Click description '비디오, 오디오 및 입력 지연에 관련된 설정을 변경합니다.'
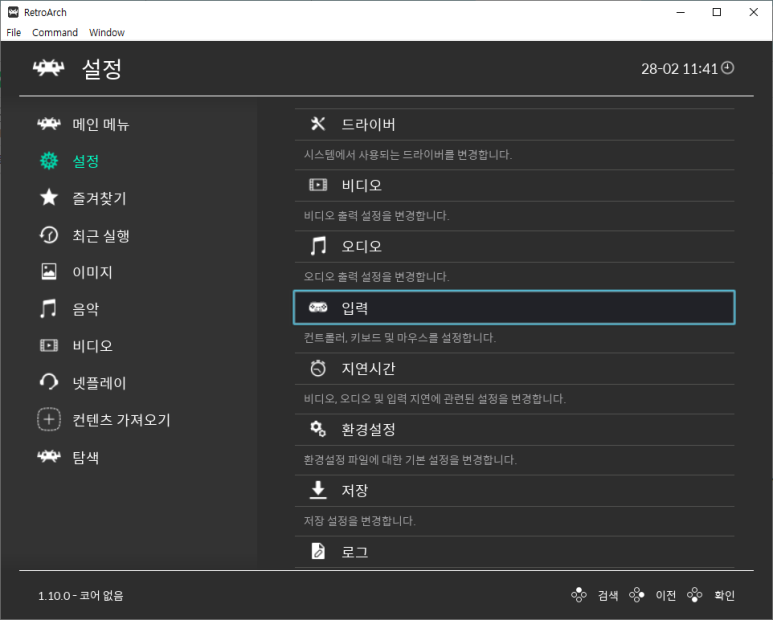773x620 pixels. pyautogui.click(x=434, y=399)
